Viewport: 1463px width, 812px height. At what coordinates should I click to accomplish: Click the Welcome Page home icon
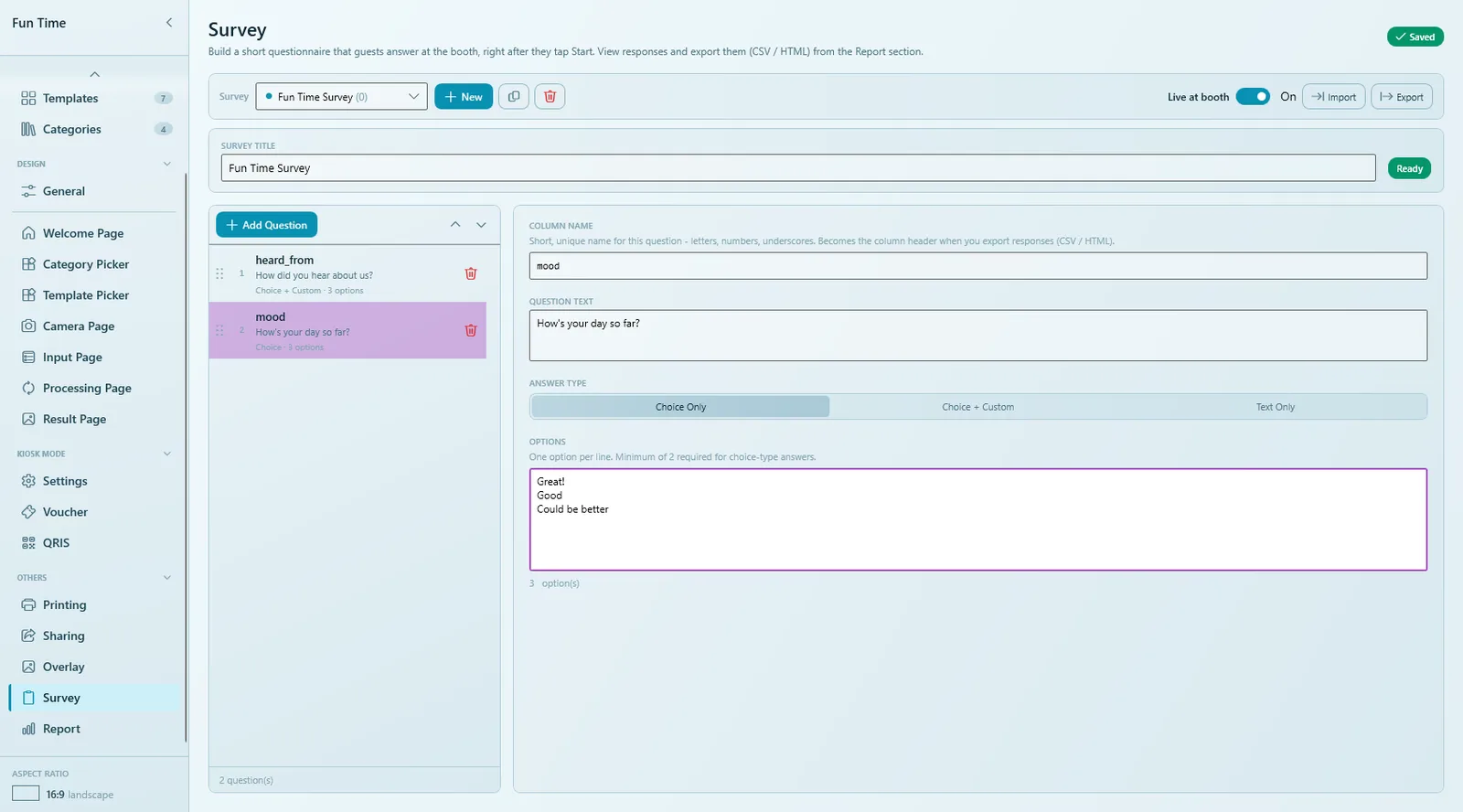tap(28, 233)
